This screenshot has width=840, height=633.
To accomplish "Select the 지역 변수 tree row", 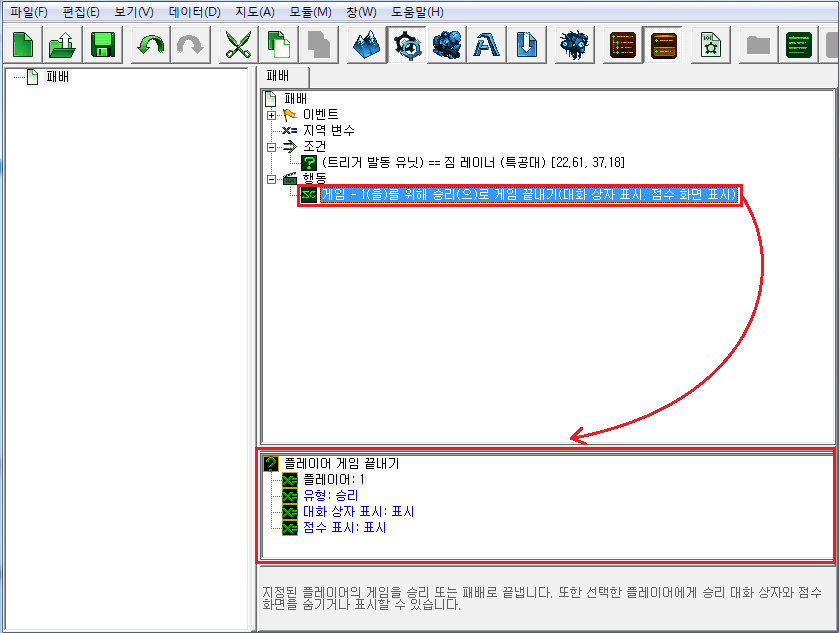I will (328, 130).
